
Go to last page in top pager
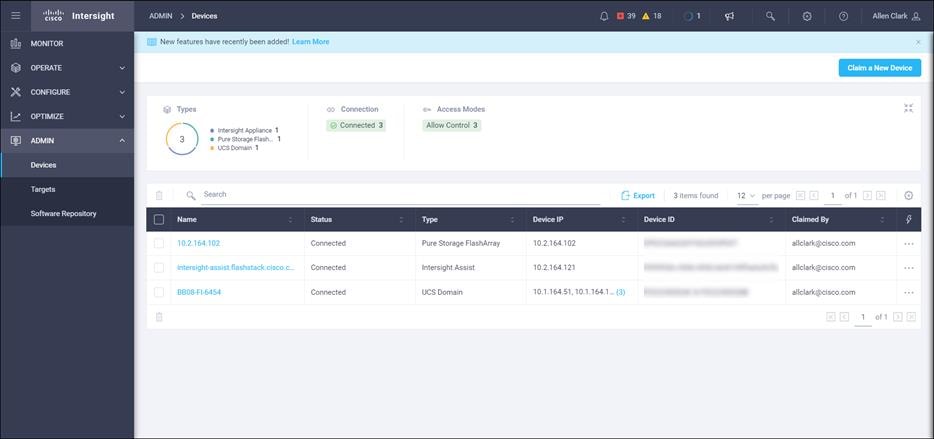pyautogui.click(x=881, y=195)
